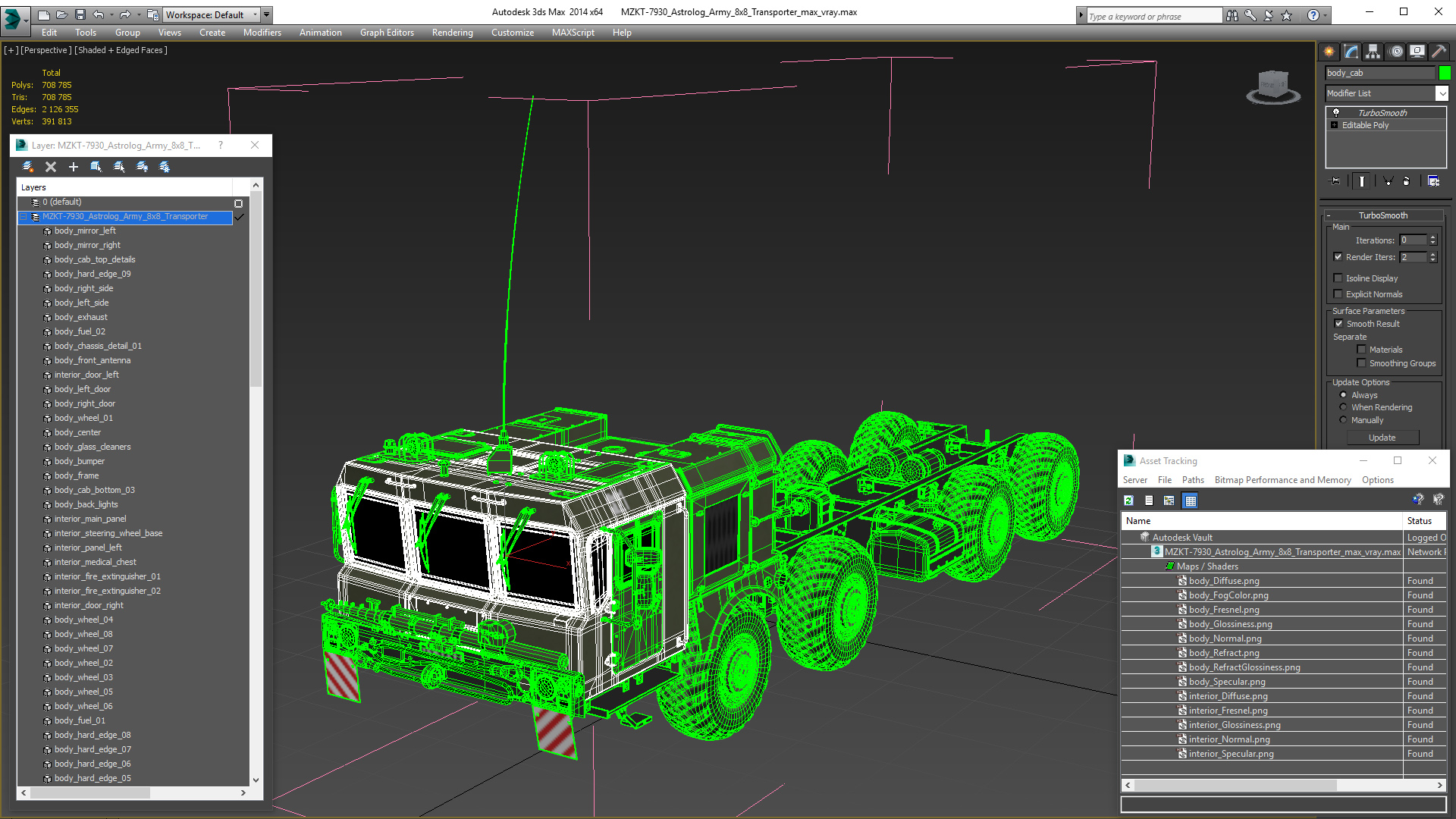The height and width of the screenshot is (819, 1456).
Task: Select the When Rendering update option
Action: tap(1344, 407)
